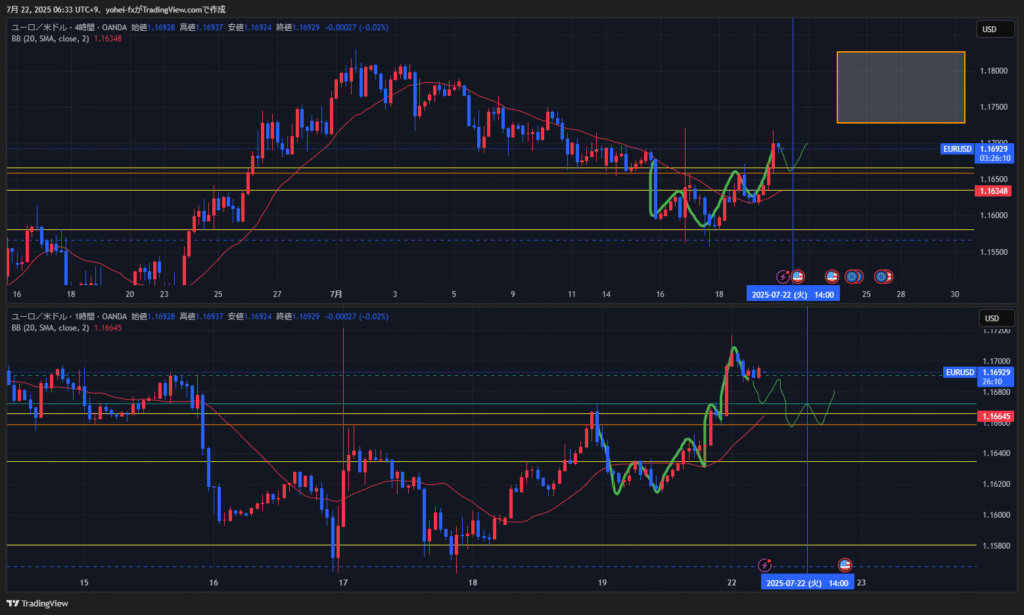The width and height of the screenshot is (1024, 615).
Task: Select the BB indicator legend in the 1-hour chart
Action: pos(67,328)
